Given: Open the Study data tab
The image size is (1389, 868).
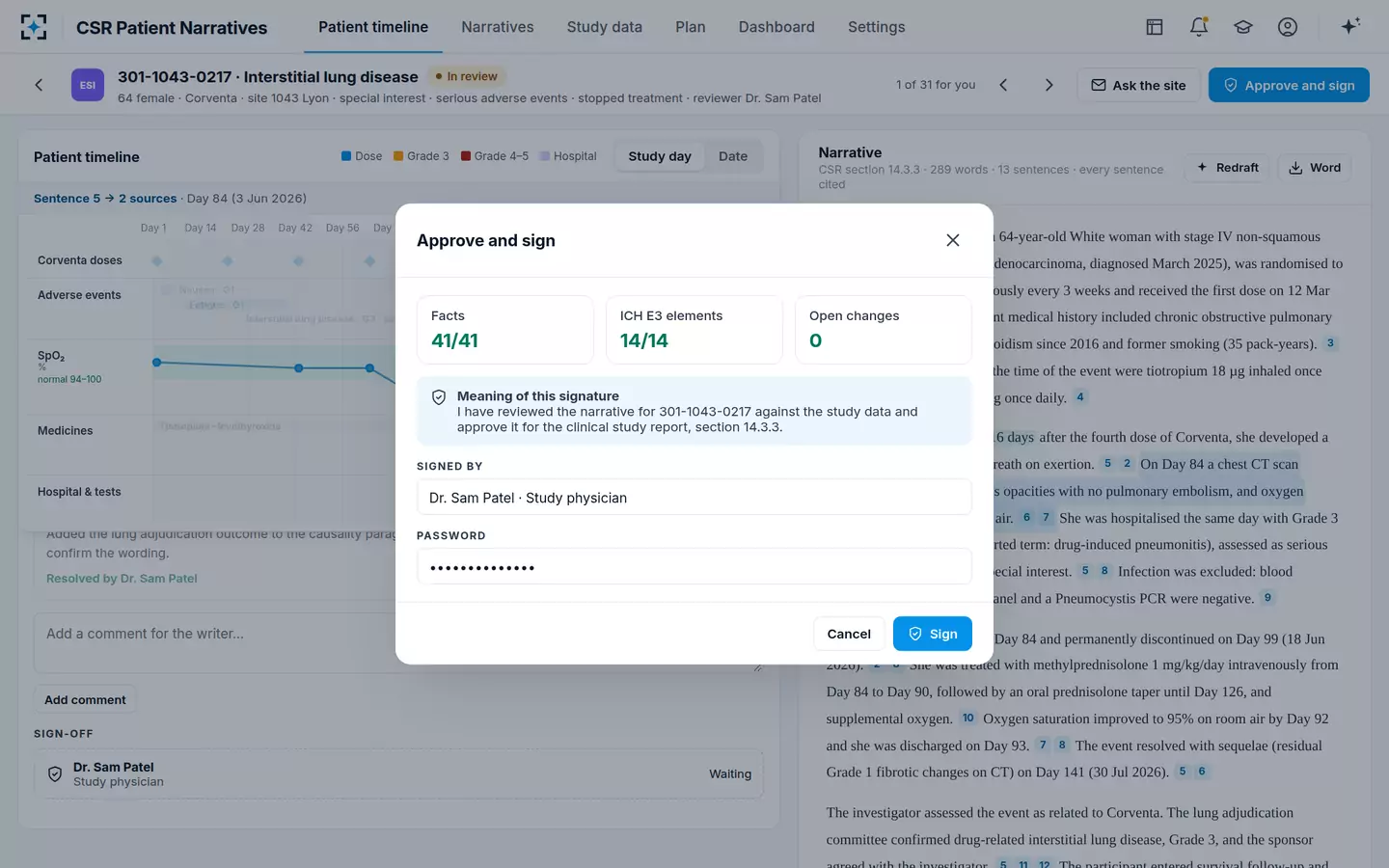Looking at the screenshot, I should [x=605, y=27].
